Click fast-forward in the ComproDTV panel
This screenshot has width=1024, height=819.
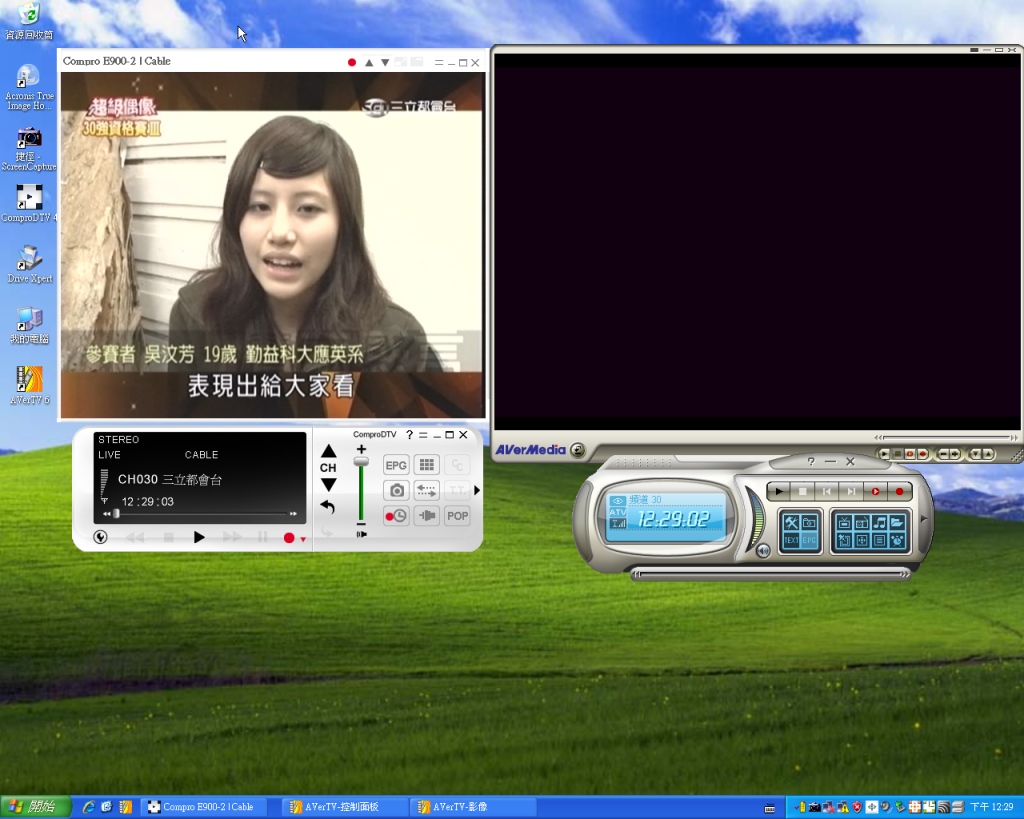[x=232, y=537]
